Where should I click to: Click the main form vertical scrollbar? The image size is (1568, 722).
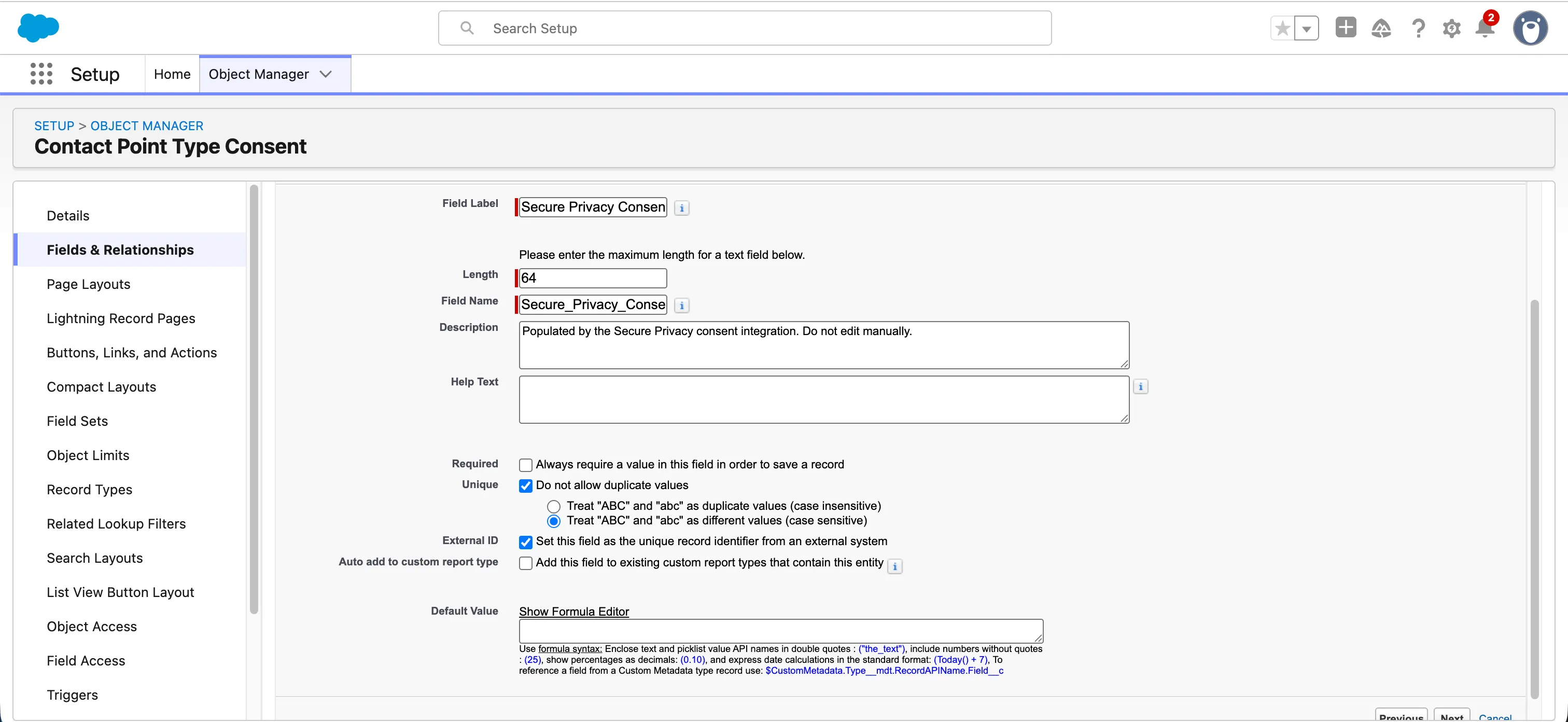[1534, 499]
